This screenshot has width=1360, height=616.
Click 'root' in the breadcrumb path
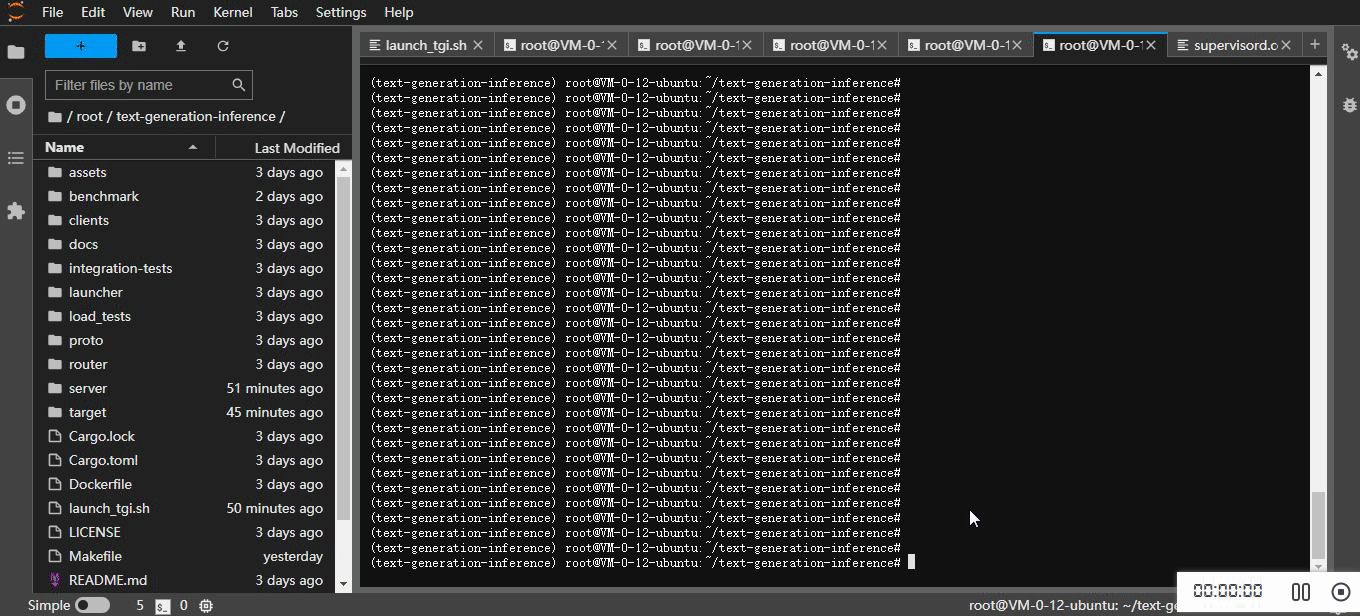[x=89, y=116]
